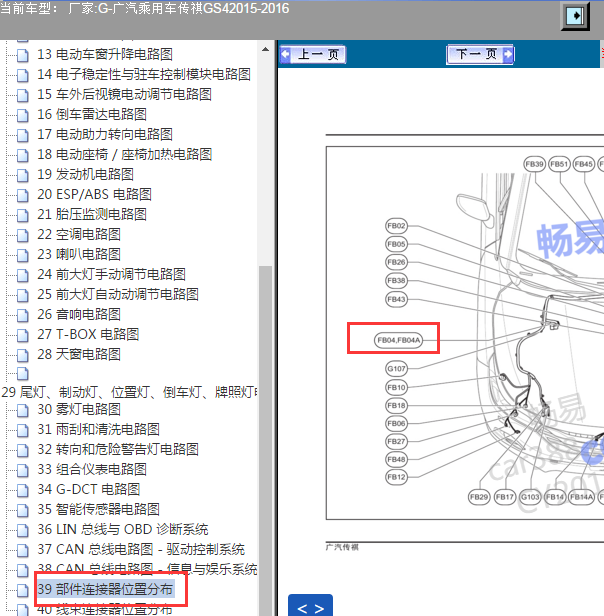This screenshot has width=604, height=616.
Task: Click the FB04,FB04A connector label in diagram
Action: (x=398, y=340)
